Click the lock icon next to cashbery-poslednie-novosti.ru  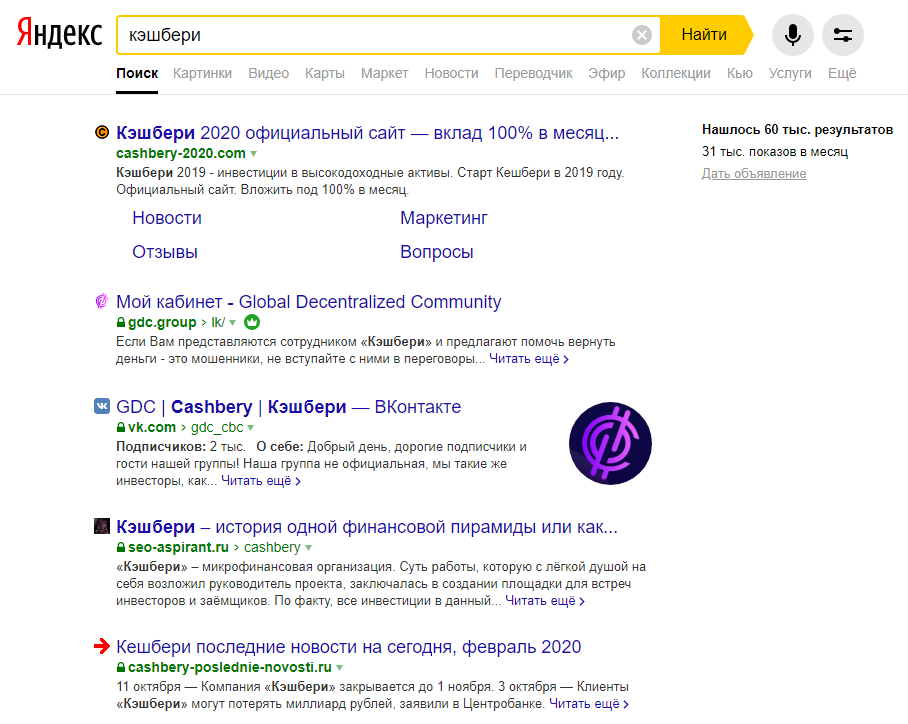pos(120,667)
